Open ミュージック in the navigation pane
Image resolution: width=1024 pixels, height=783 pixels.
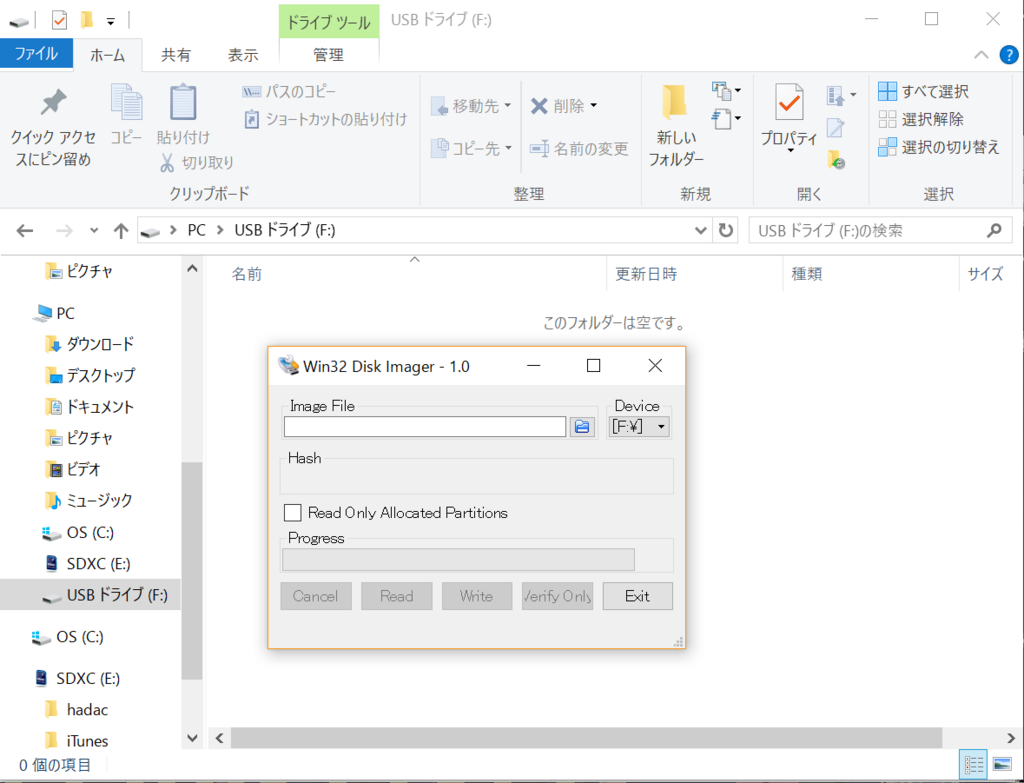point(89,501)
